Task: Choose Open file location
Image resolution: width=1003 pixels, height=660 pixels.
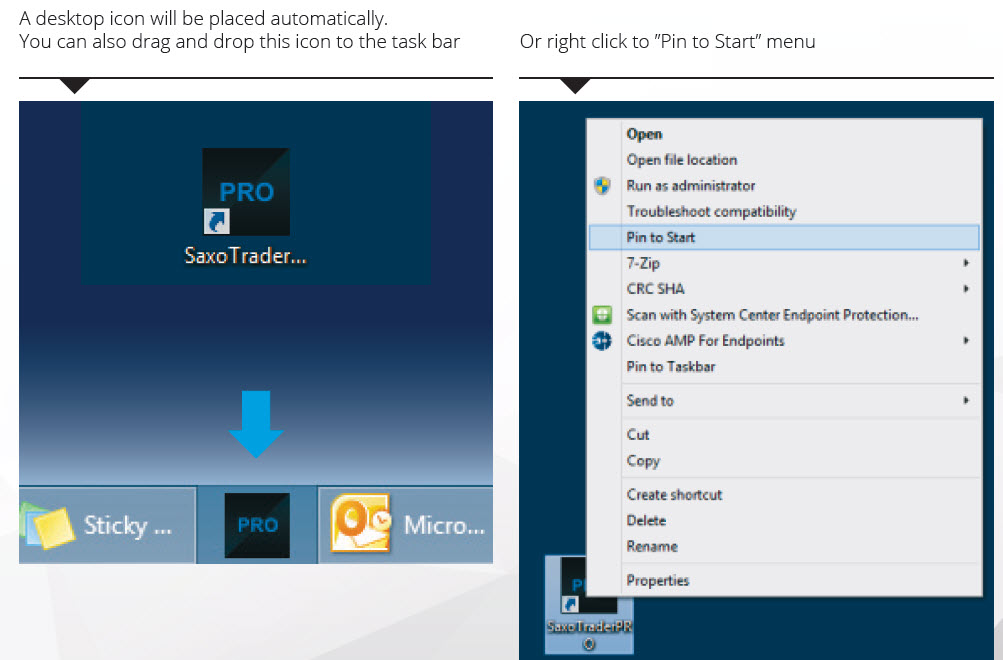Action: [784, 160]
